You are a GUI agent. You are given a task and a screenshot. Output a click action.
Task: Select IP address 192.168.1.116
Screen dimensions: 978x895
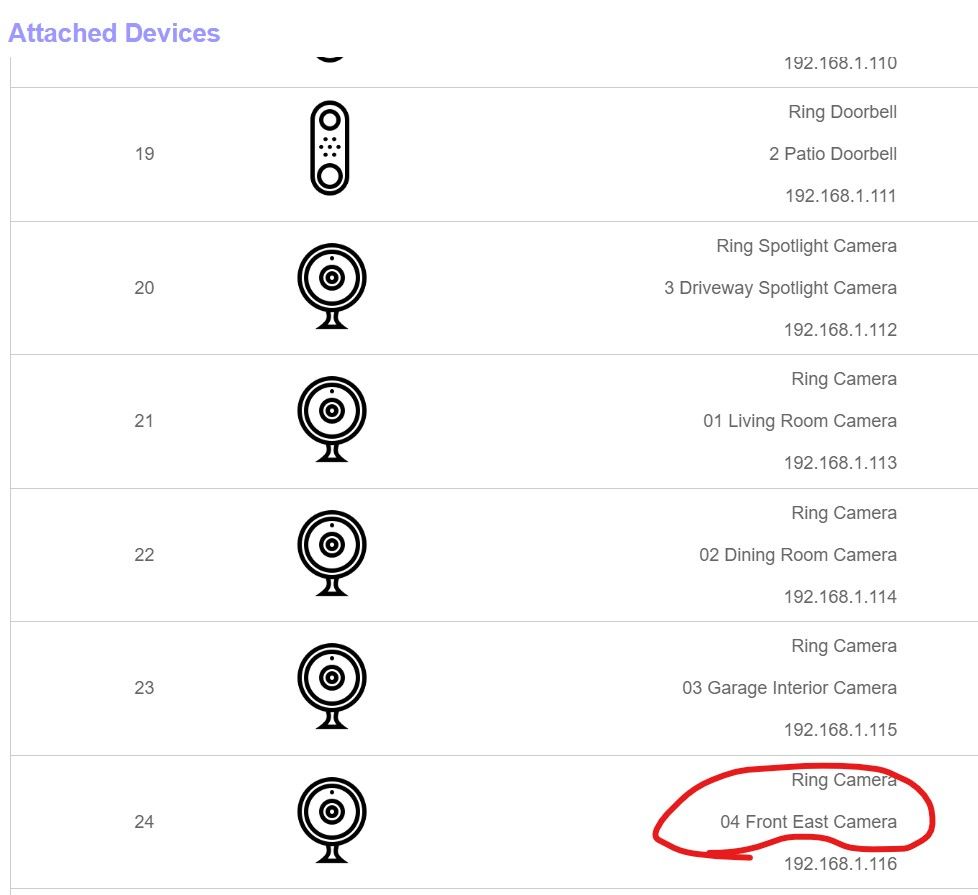840,864
